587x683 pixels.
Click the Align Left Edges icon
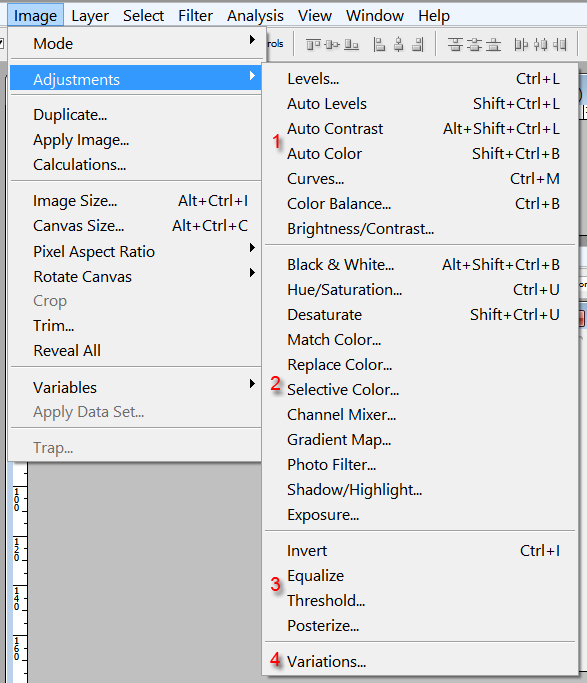(x=379, y=44)
